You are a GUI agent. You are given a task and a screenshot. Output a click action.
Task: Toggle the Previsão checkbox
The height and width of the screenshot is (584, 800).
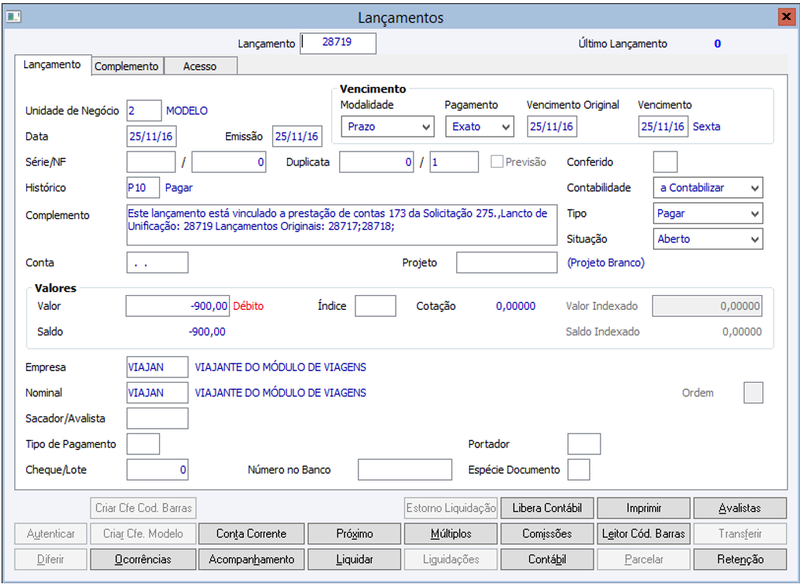(496, 162)
